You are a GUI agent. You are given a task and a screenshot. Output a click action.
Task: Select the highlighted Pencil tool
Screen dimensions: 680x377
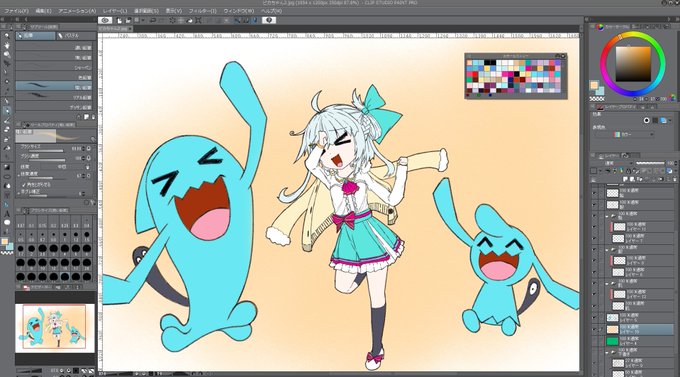(7, 111)
